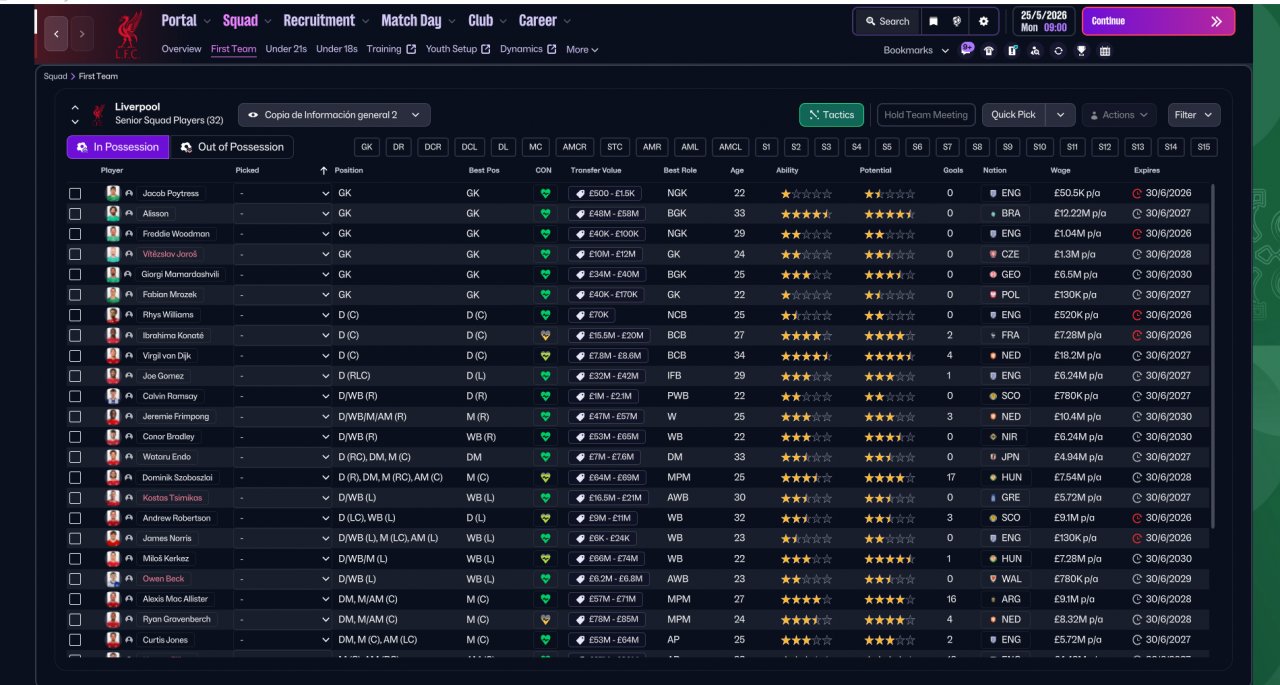The height and width of the screenshot is (685, 1280).
Task: Expand the Quick Pick arrow dropdown
Action: click(1061, 115)
